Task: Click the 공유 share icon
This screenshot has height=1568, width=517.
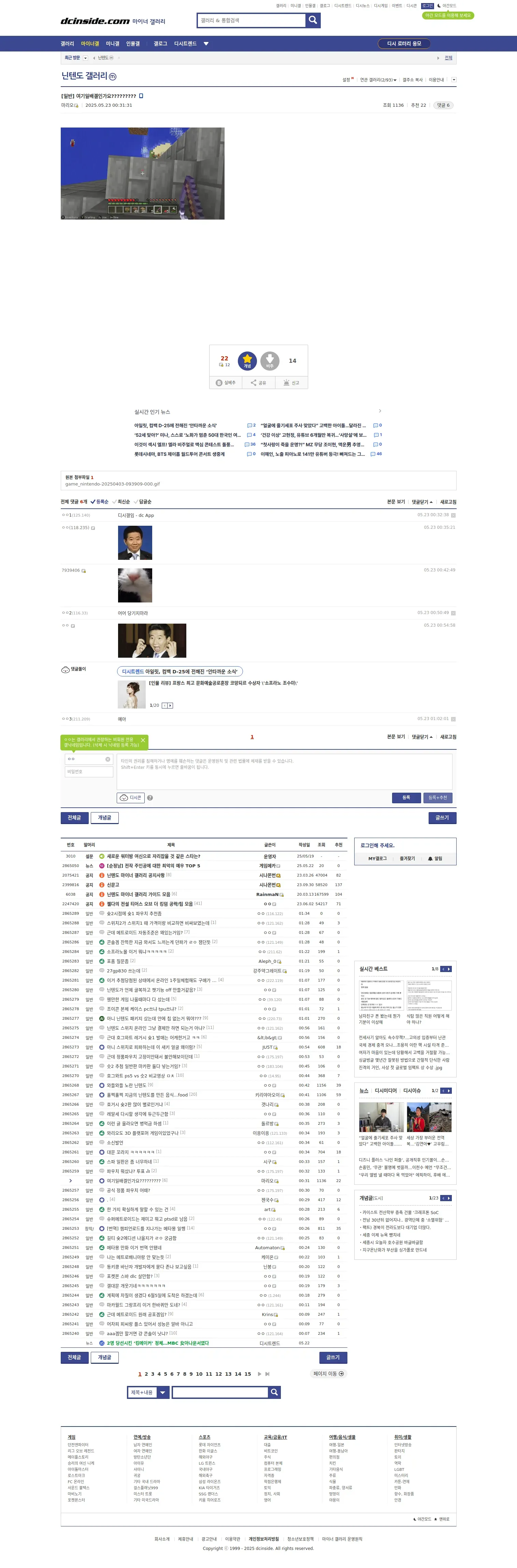Action: 253,383
